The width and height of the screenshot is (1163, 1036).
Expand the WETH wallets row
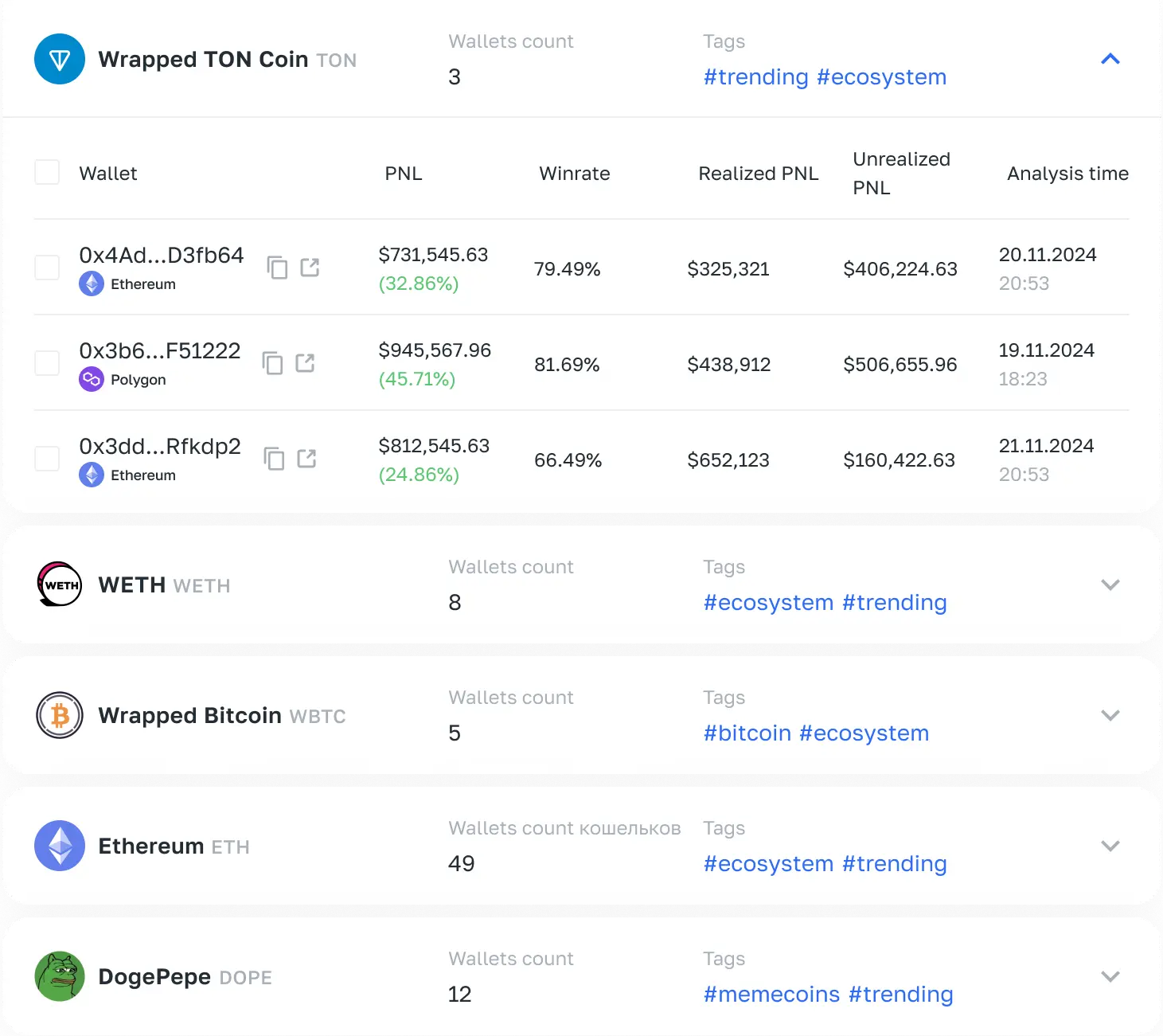click(1110, 584)
